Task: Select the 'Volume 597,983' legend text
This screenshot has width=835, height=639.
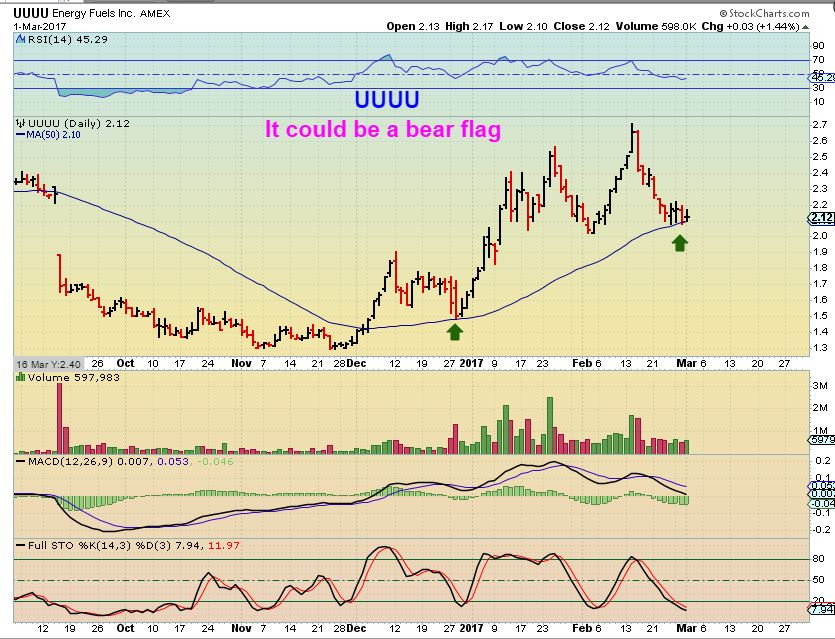Action: click(73, 377)
